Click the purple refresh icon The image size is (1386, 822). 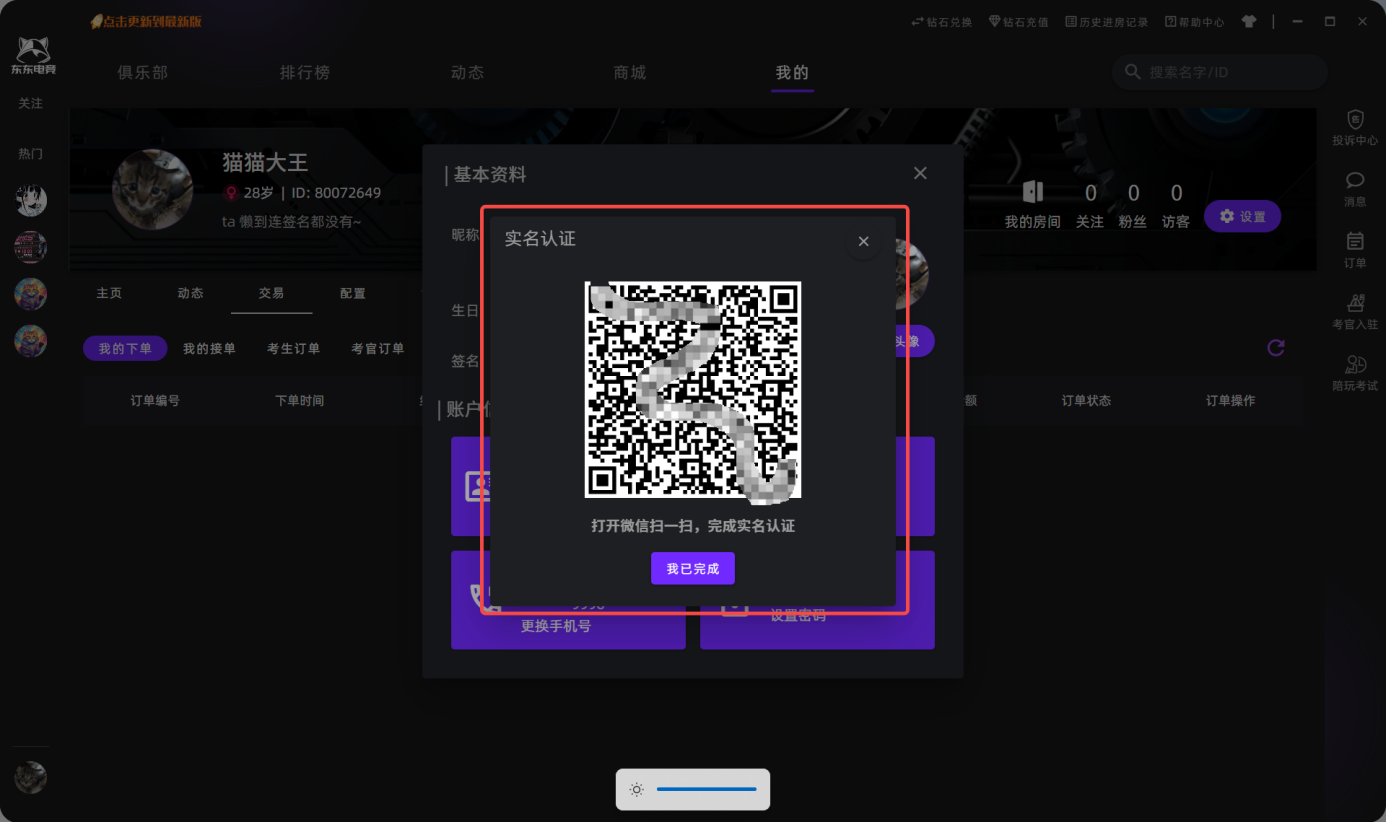[1275, 347]
